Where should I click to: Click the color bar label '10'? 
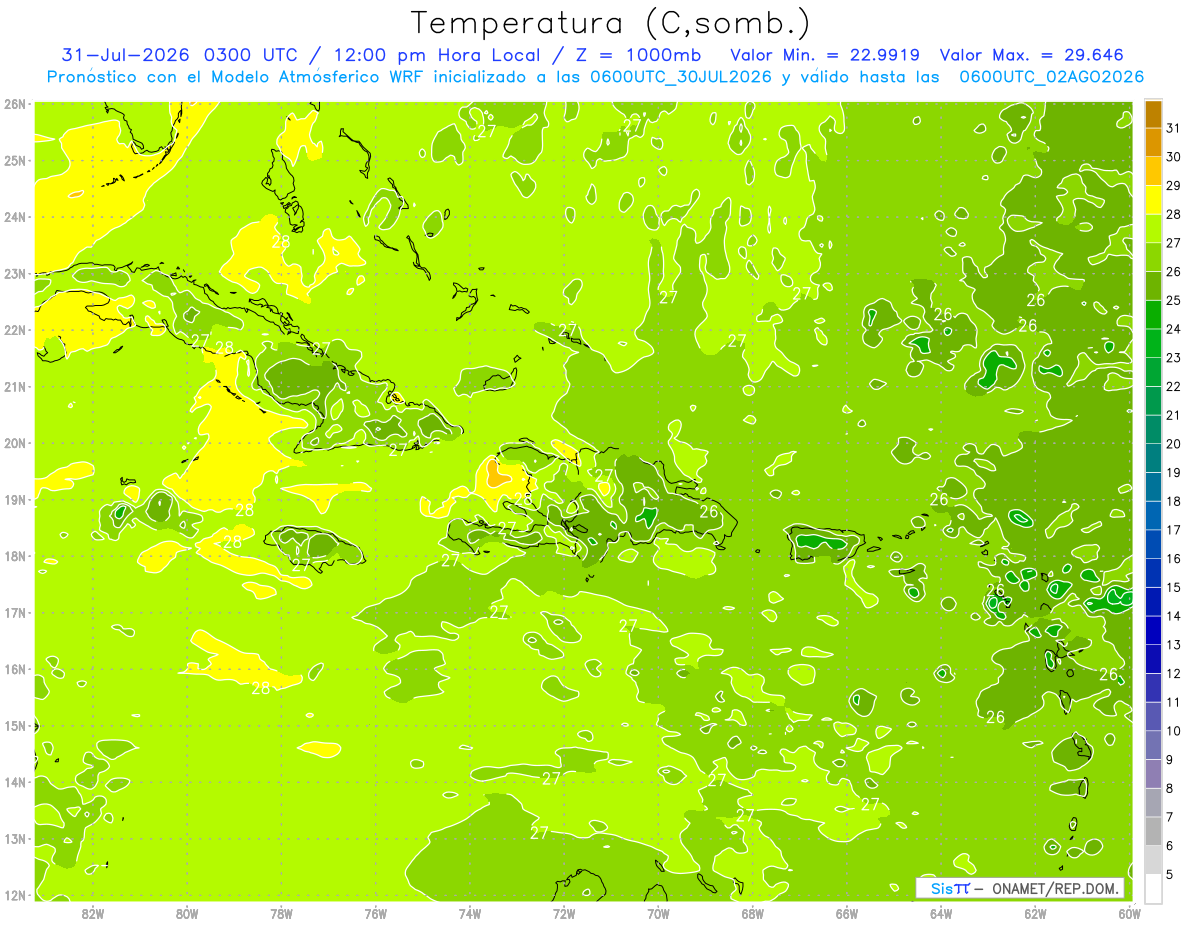pyautogui.click(x=1173, y=731)
